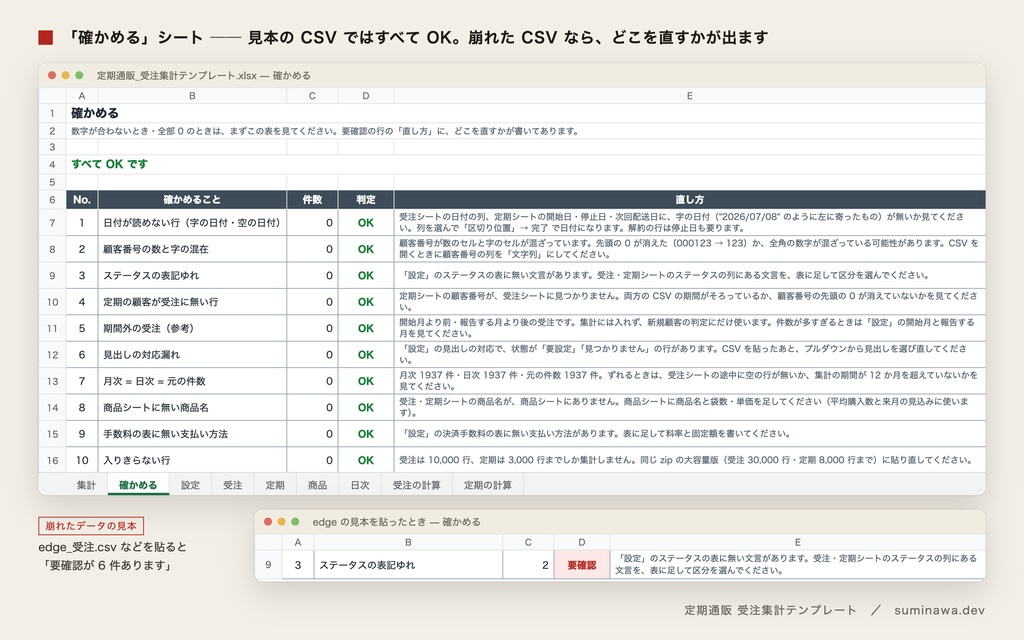Click the 確かめること header cell
This screenshot has height=640, width=1024.
(x=192, y=200)
